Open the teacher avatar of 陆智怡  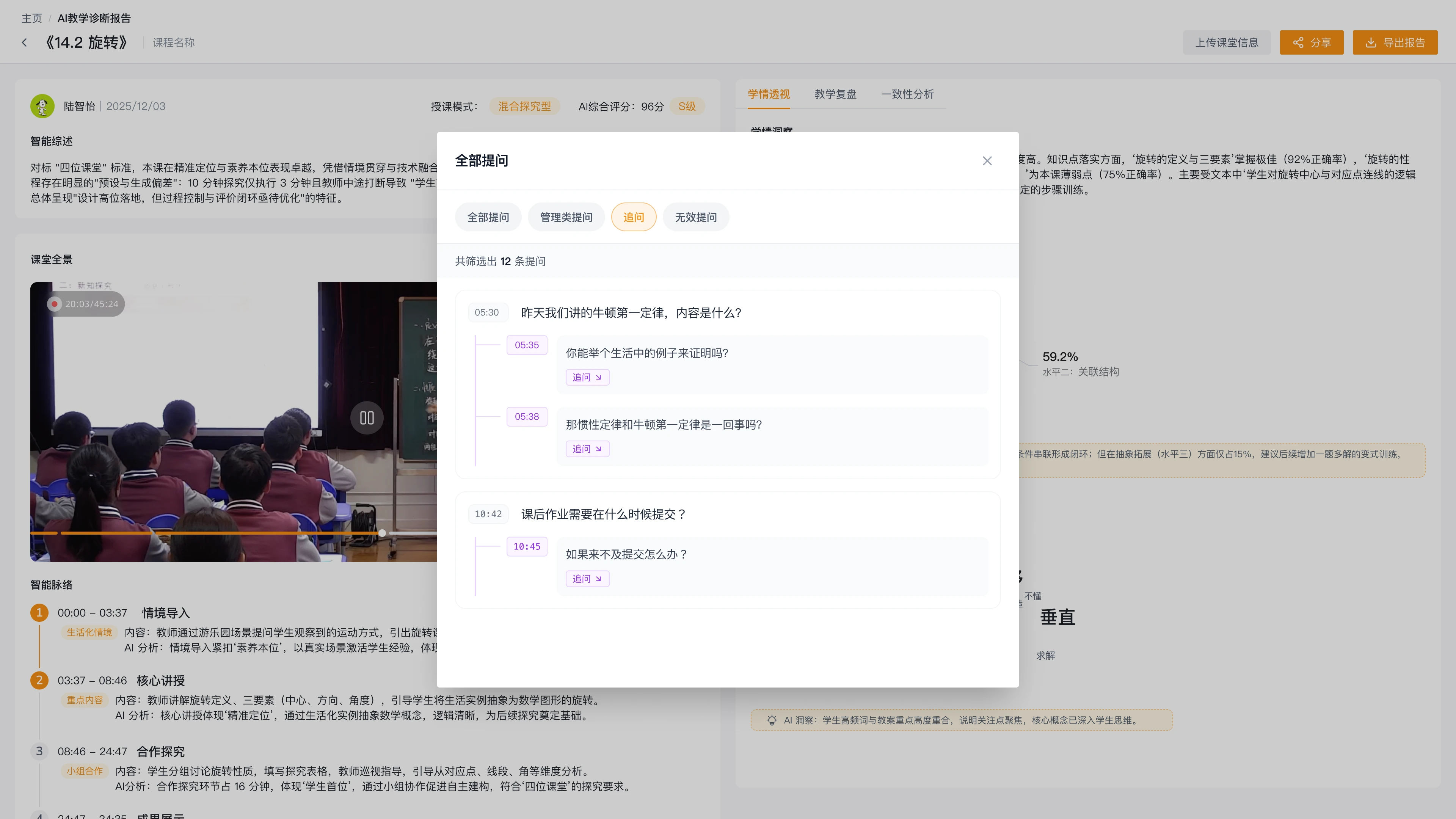(x=42, y=106)
